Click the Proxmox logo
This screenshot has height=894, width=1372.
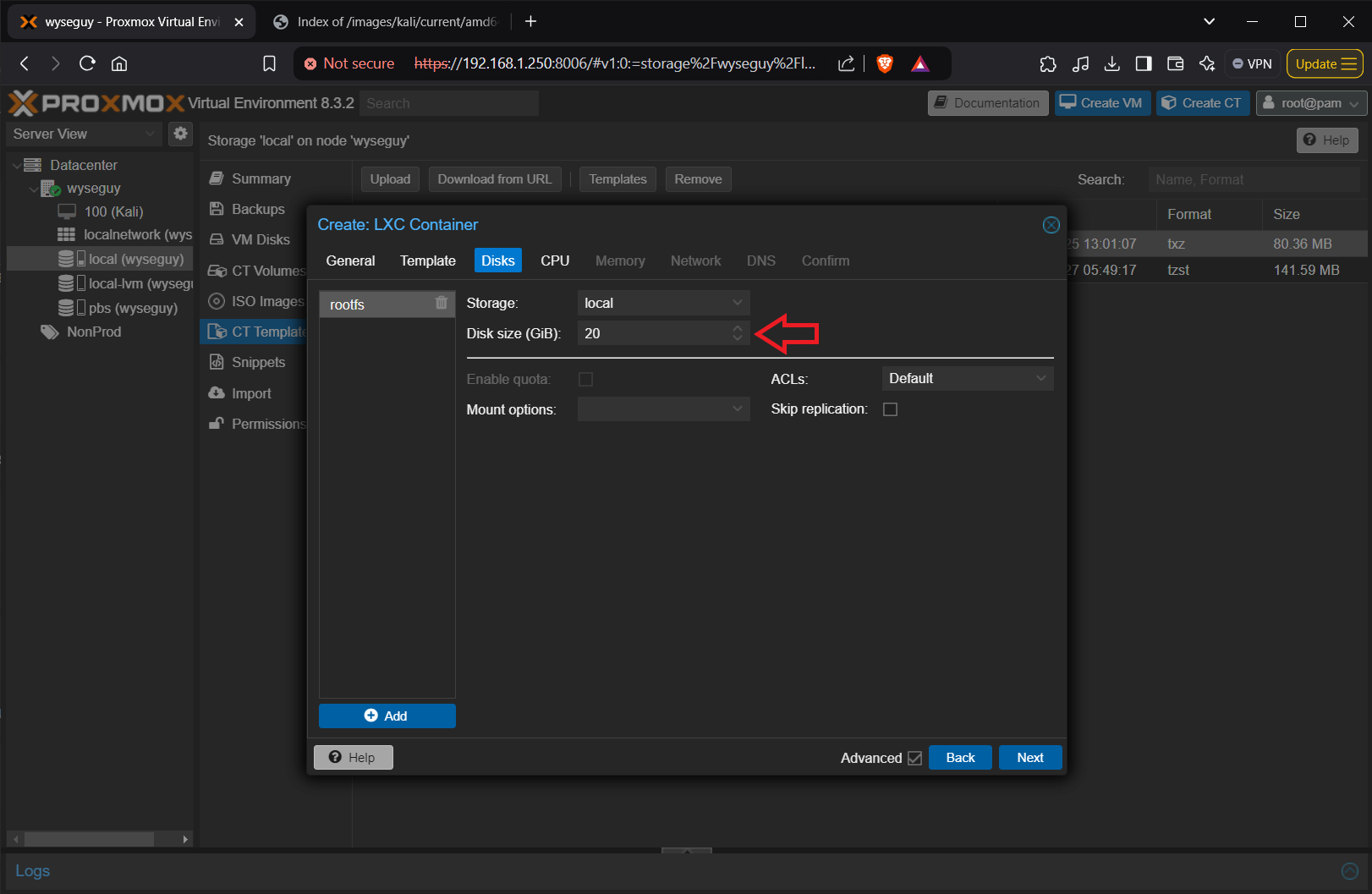(96, 103)
